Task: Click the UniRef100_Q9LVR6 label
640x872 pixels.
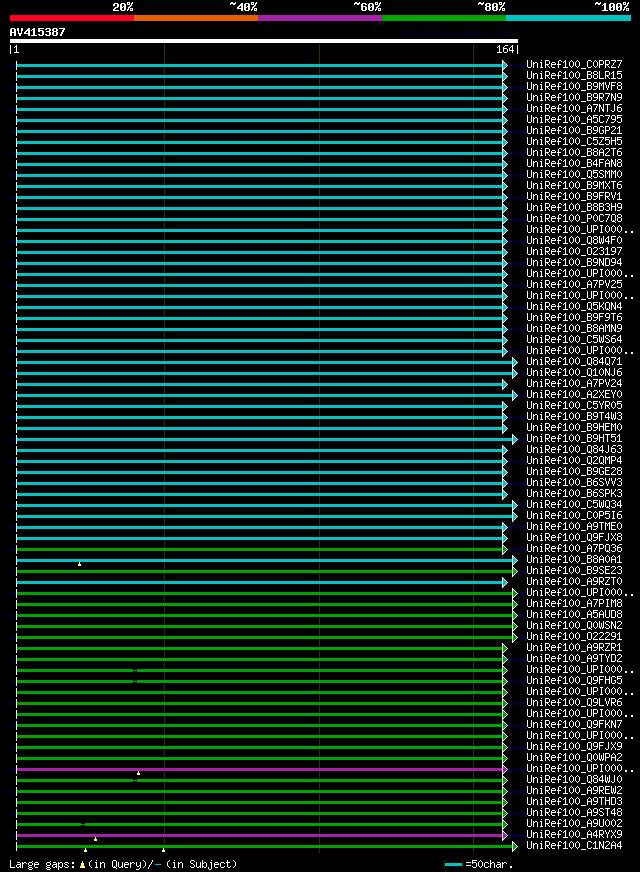Action: tap(574, 702)
